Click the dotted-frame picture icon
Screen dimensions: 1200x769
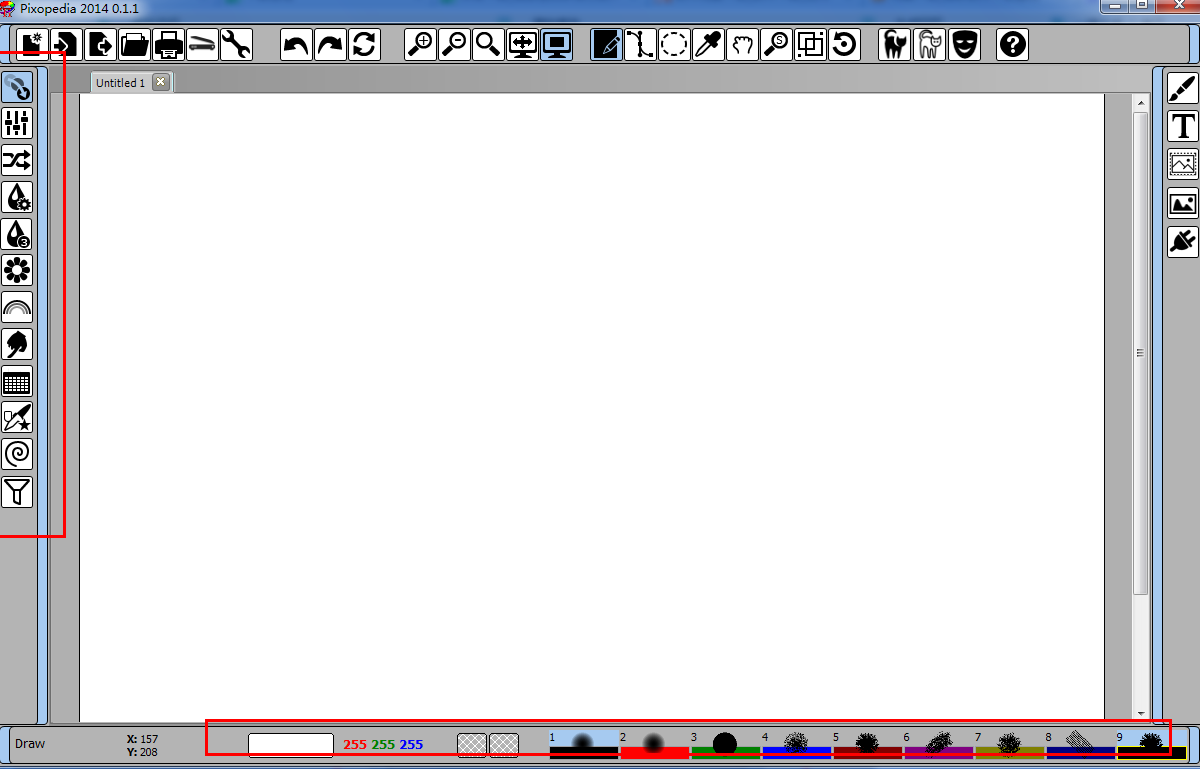tap(1183, 164)
